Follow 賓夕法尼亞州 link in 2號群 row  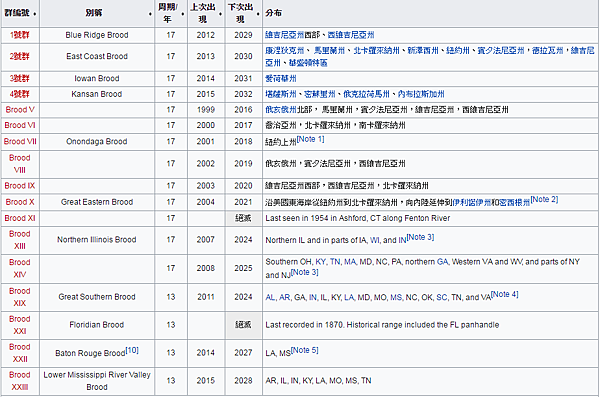tap(501, 51)
